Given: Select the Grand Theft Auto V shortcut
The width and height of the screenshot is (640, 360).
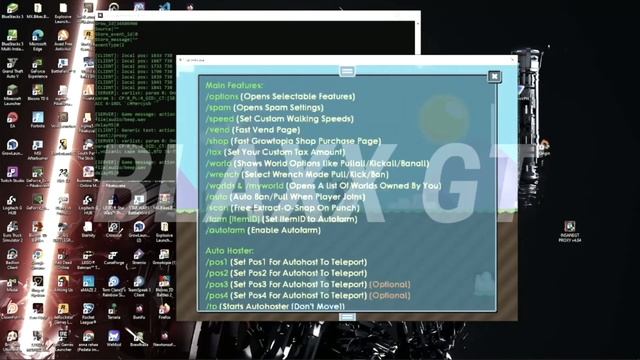Looking at the screenshot, I should pos(12,67).
